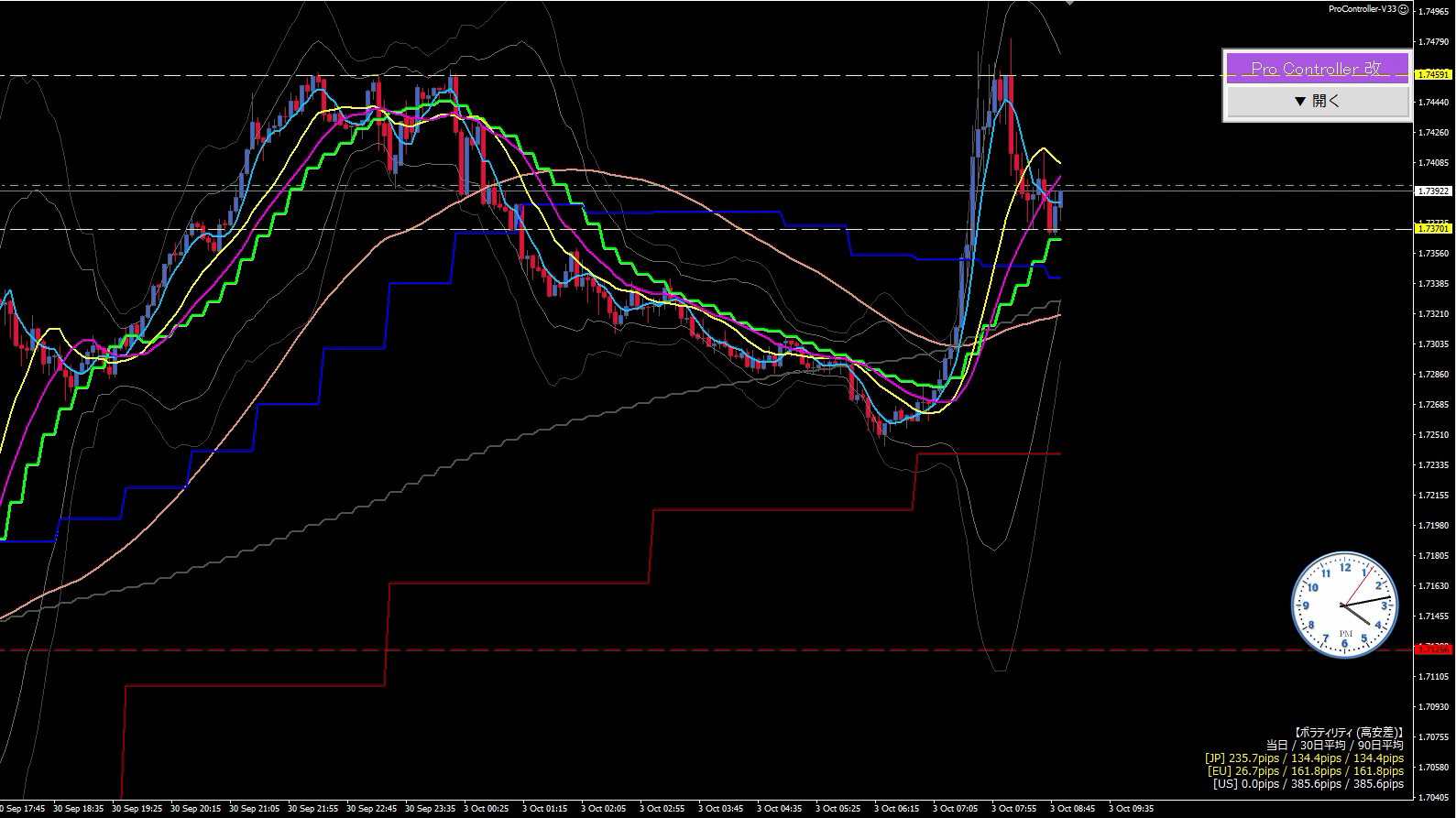
Task: Click the 1.71980 price scale value
Action: coord(1433,526)
